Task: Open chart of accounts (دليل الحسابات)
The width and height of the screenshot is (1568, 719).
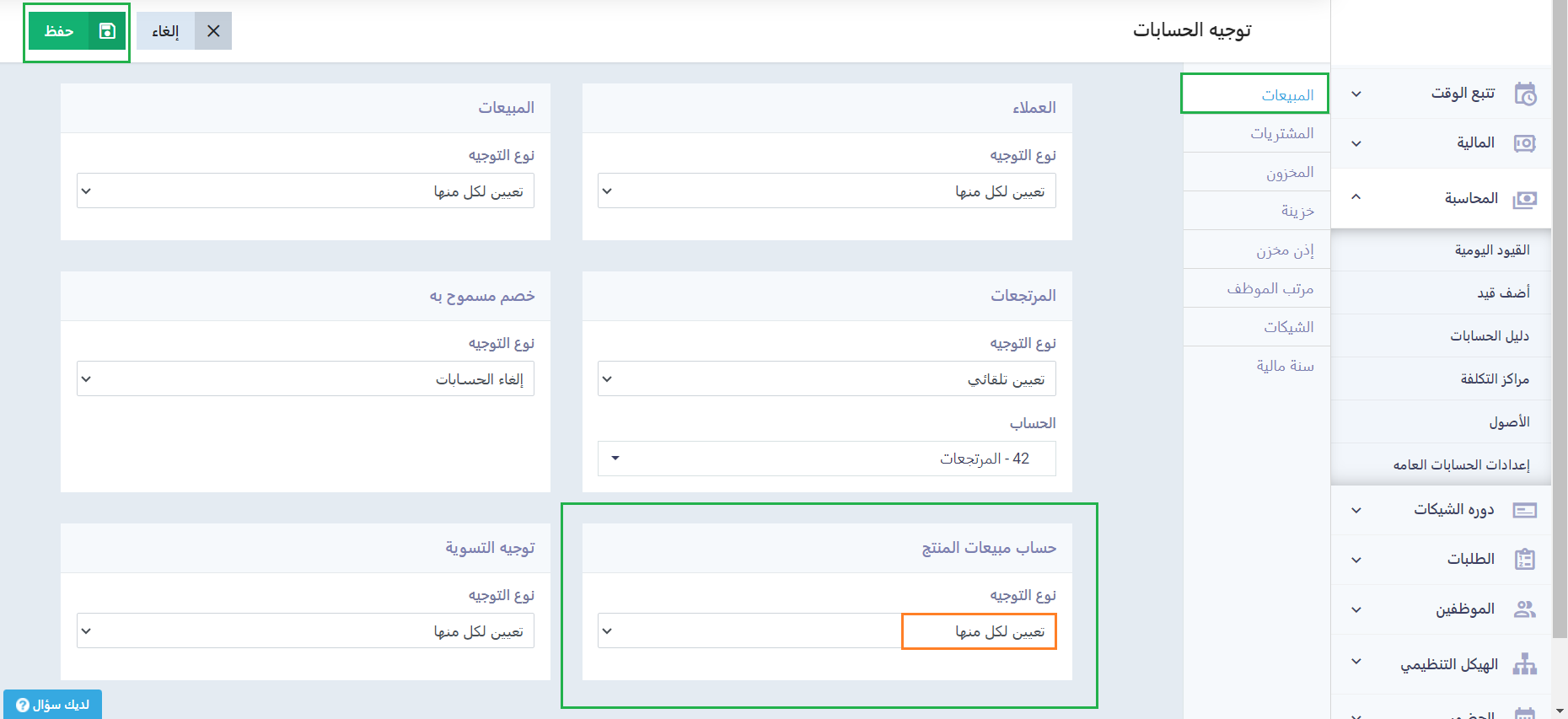Action: pos(1489,336)
